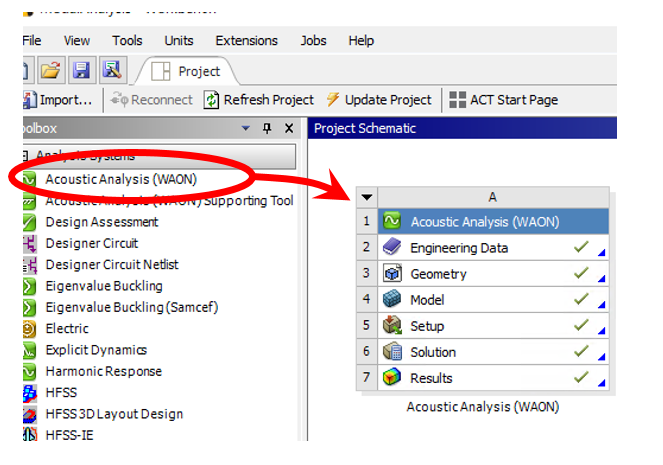Select the Model cell
The height and width of the screenshot is (465, 663).
pyautogui.click(x=493, y=300)
